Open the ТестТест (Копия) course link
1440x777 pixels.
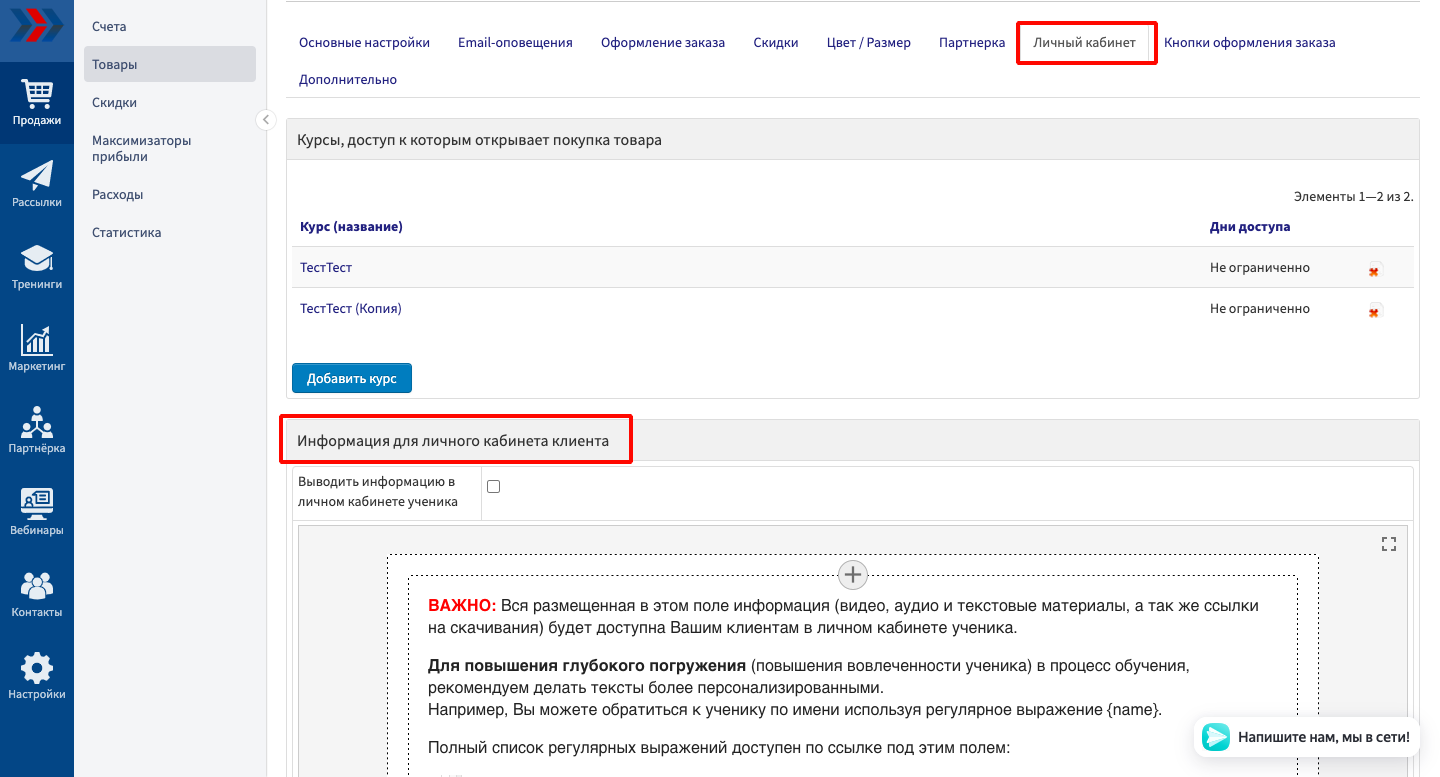coord(350,309)
